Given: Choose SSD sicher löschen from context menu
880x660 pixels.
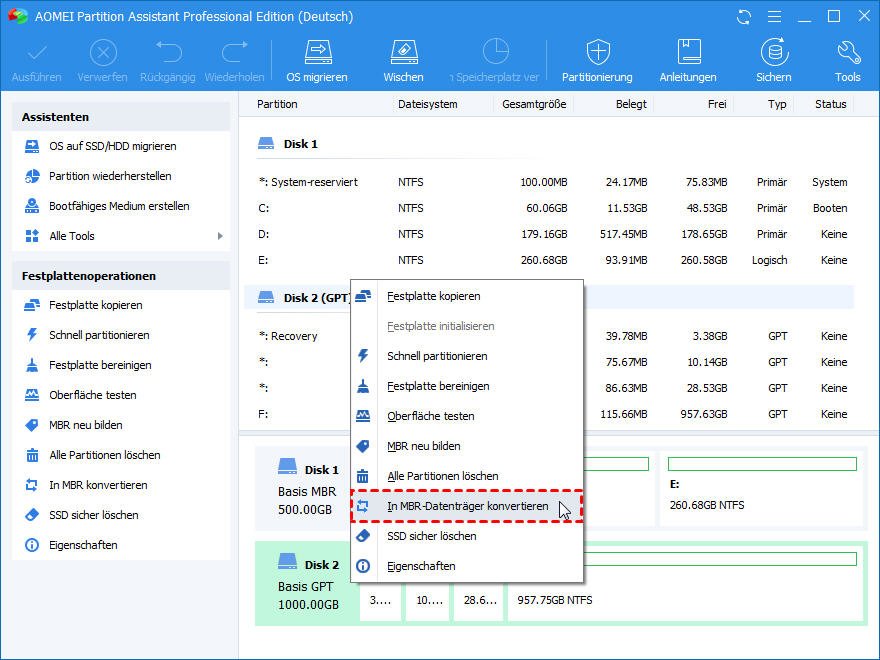Looking at the screenshot, I should pos(467,536).
